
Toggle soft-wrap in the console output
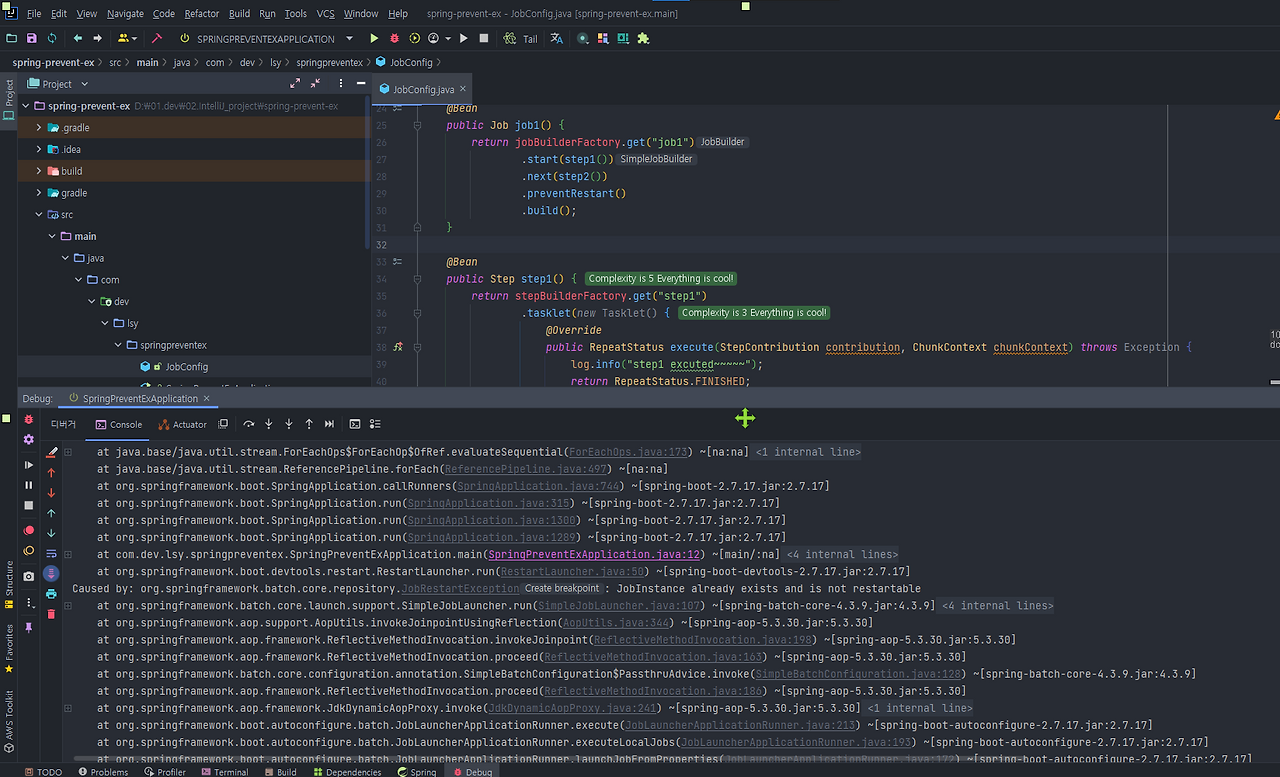pyautogui.click(x=51, y=554)
